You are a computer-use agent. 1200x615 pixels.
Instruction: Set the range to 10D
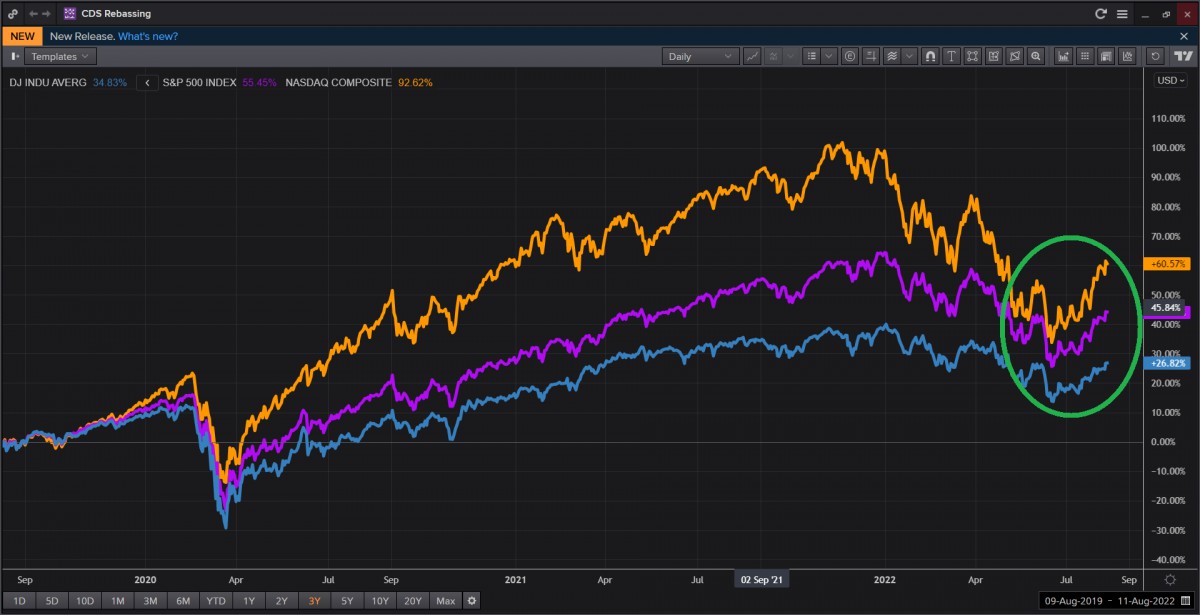coord(84,600)
